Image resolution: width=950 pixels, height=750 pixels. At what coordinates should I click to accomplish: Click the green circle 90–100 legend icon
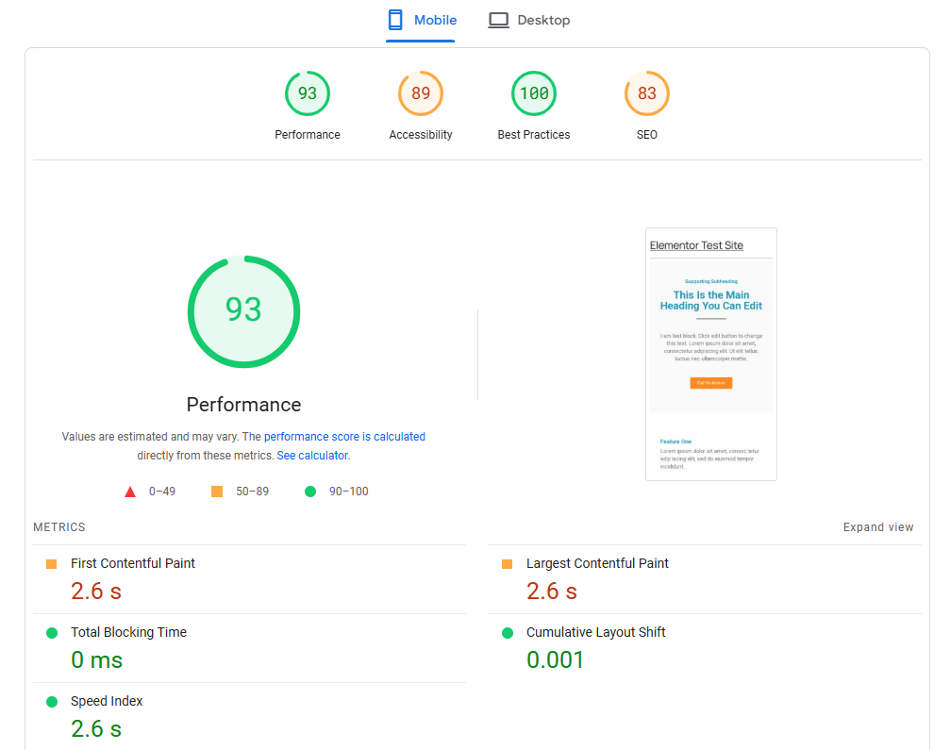[310, 491]
